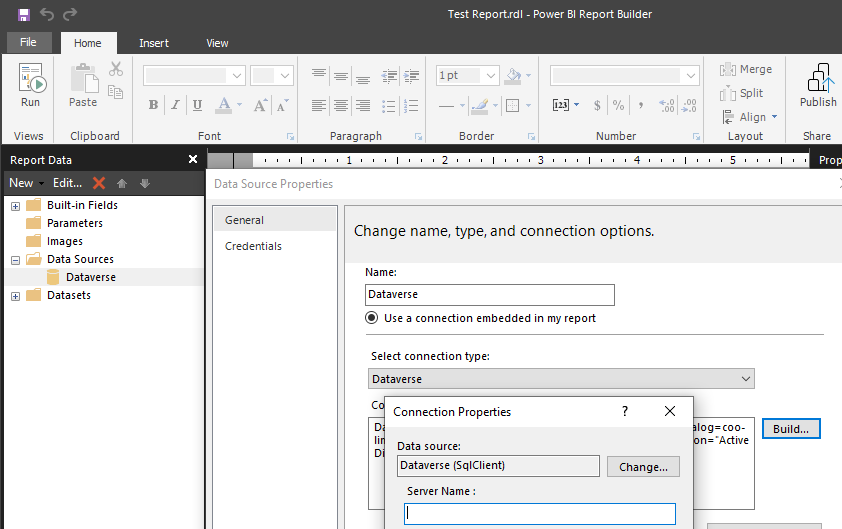Open the File menu
Screen dimensions: 842x529
click(28, 42)
